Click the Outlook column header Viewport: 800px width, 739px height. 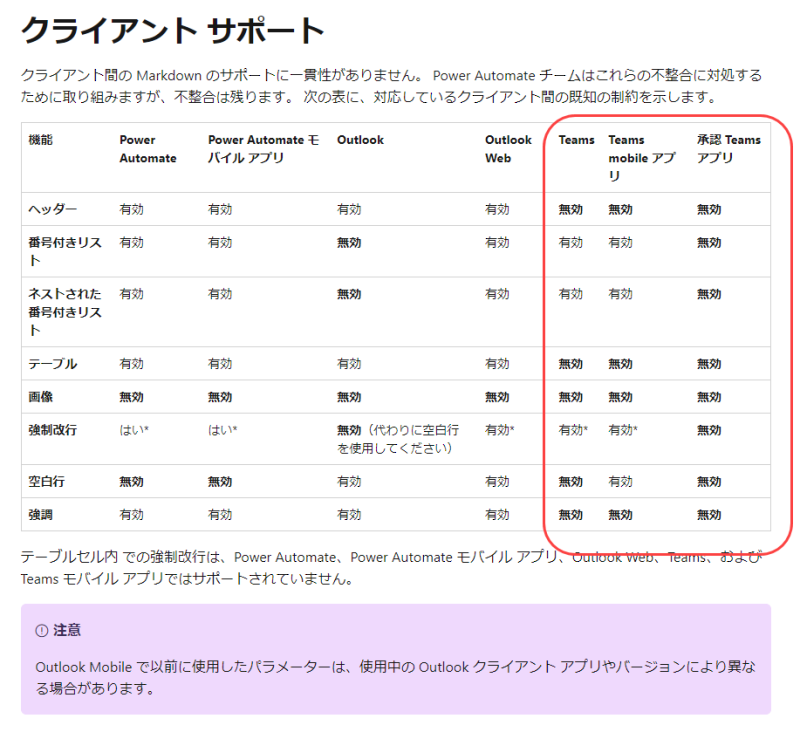point(360,140)
